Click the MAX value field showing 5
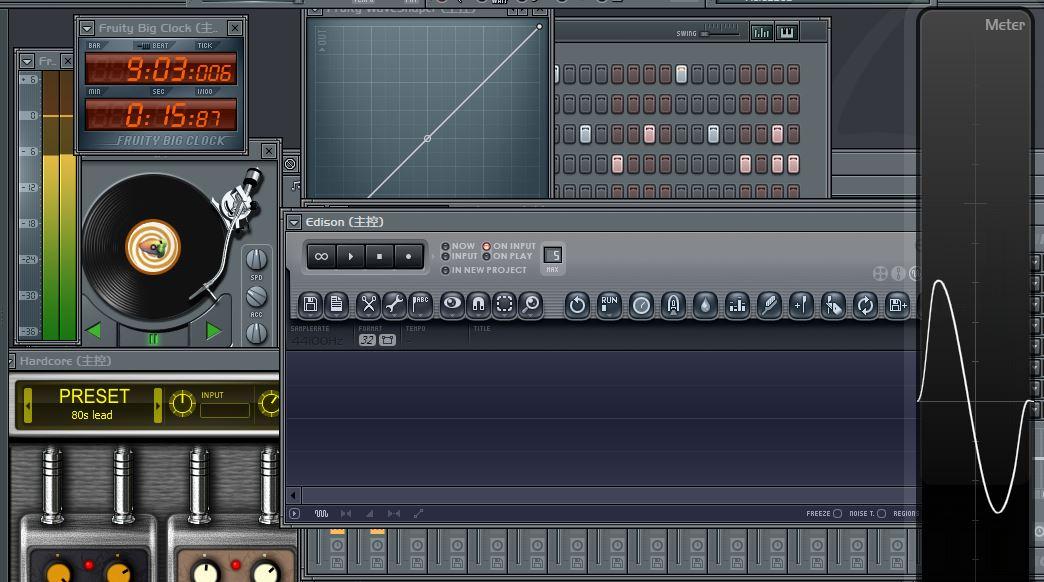The image size is (1044, 582). pyautogui.click(x=553, y=255)
